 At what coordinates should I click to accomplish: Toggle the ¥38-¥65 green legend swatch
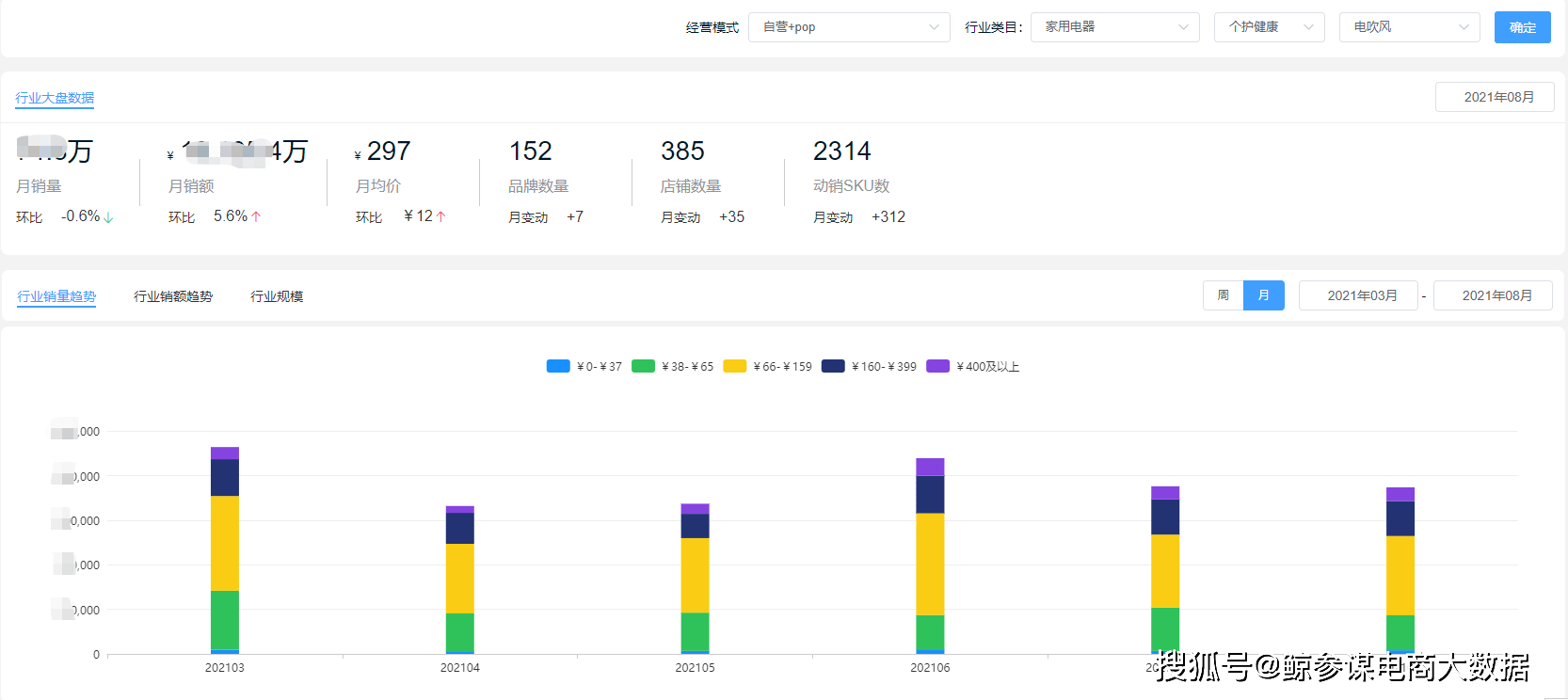point(643,366)
